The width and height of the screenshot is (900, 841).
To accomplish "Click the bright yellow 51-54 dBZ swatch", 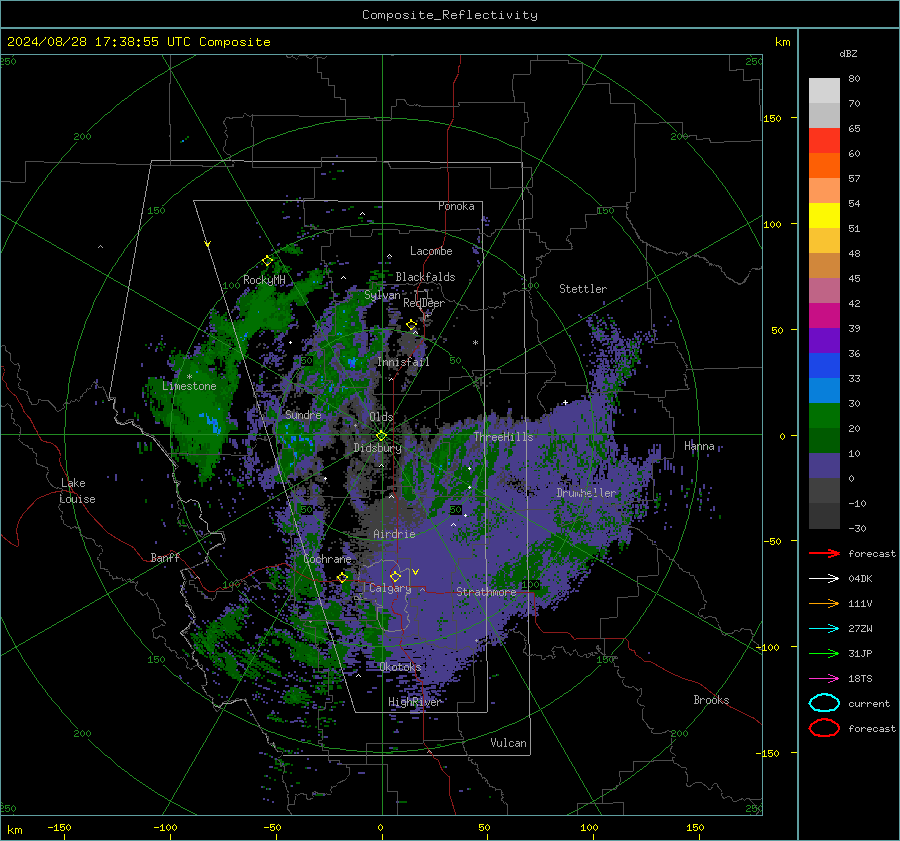I will point(824,216).
